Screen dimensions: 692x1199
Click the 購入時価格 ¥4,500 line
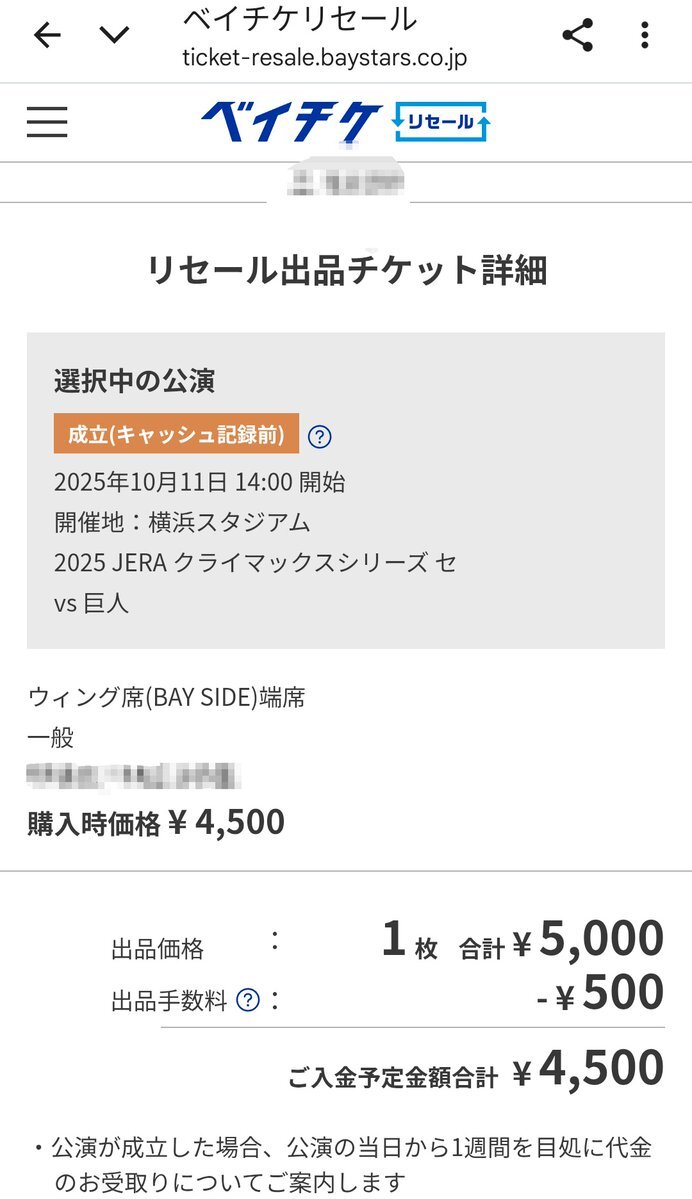click(x=156, y=823)
